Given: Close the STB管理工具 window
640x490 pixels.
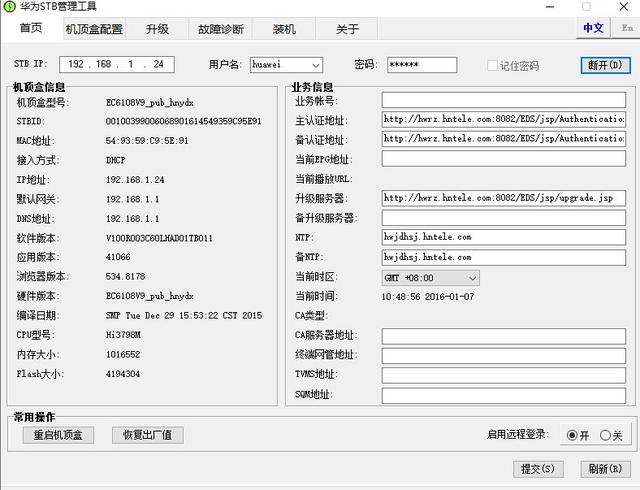Looking at the screenshot, I should 624,7.
